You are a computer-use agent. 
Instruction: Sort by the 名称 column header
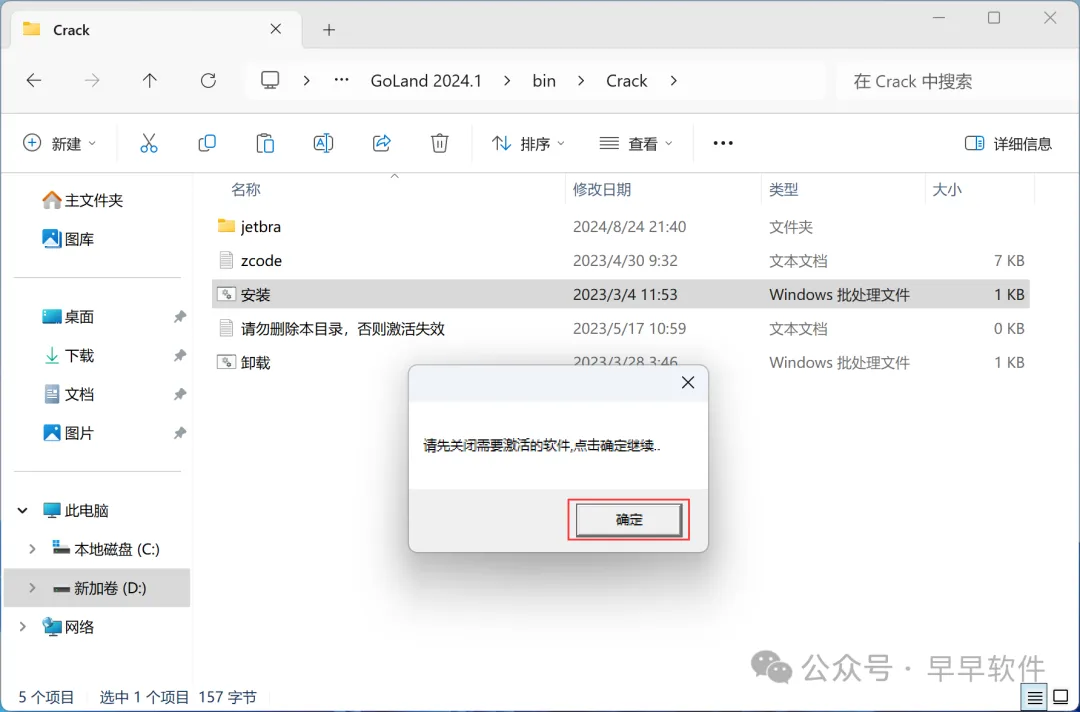click(x=245, y=189)
